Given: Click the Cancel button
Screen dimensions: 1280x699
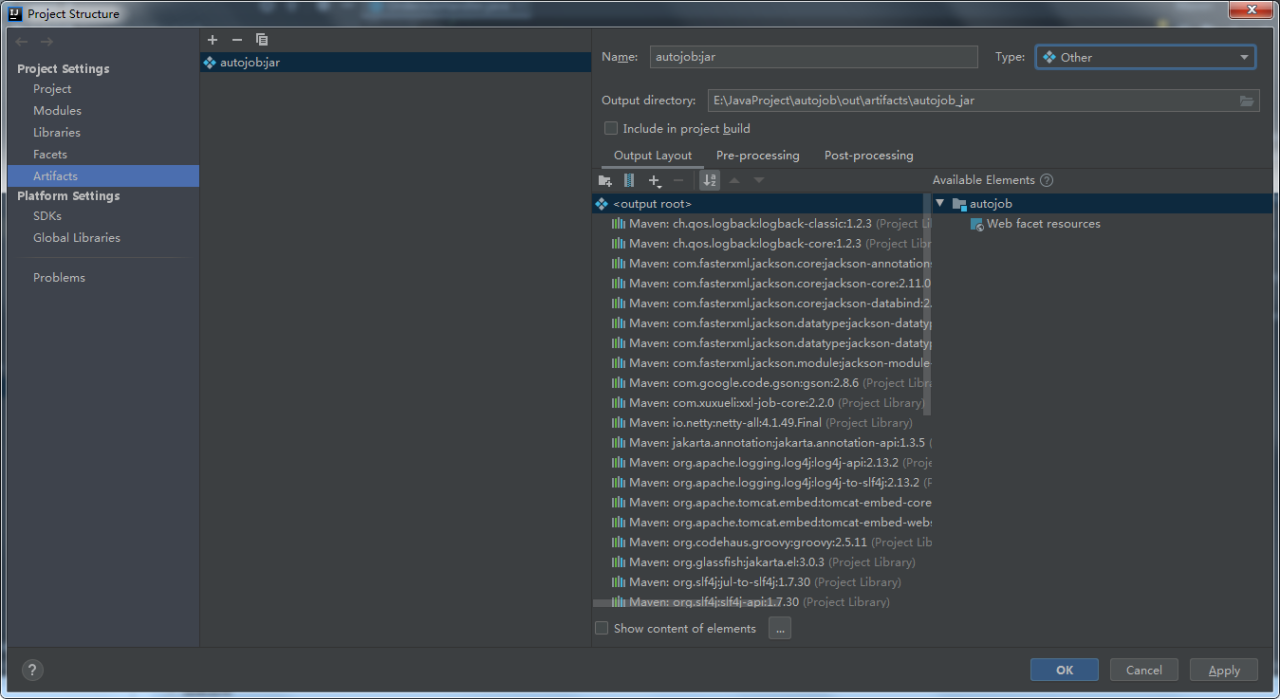Looking at the screenshot, I should pyautogui.click(x=1144, y=671).
